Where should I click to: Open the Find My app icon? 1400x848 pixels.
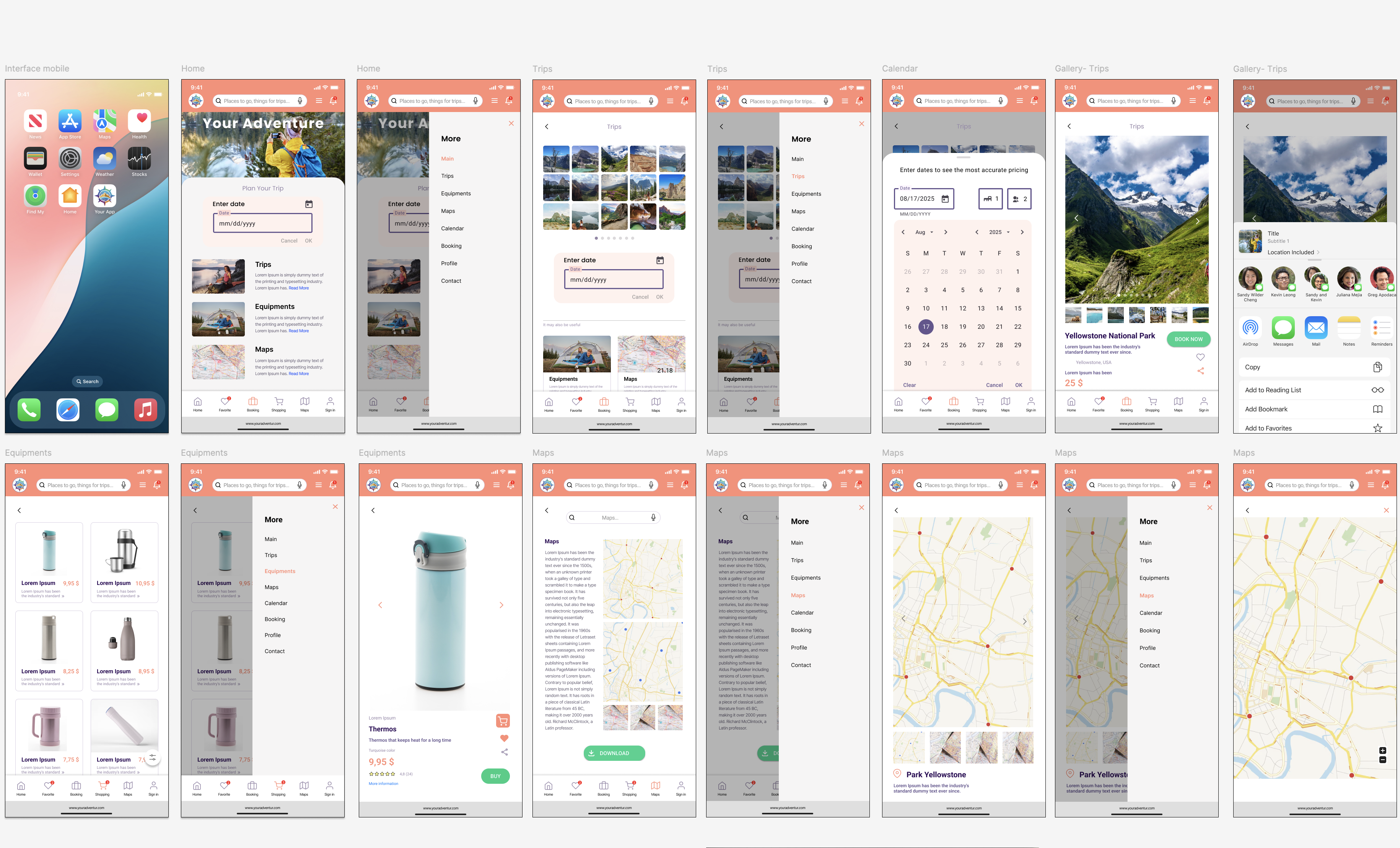(x=35, y=195)
